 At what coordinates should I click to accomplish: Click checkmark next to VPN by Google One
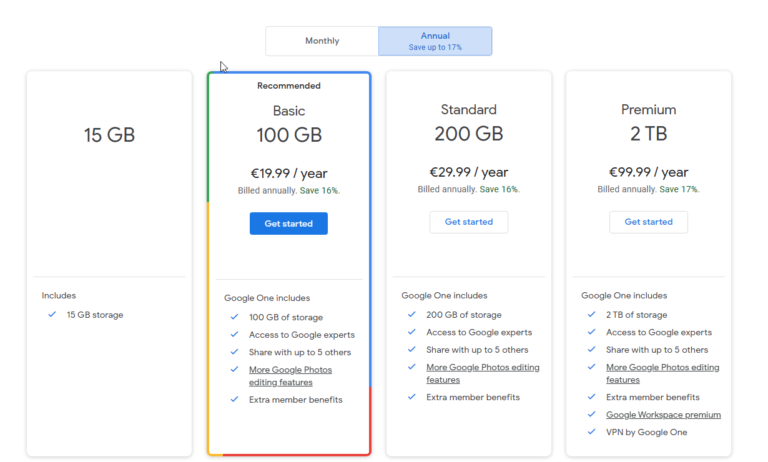point(591,432)
